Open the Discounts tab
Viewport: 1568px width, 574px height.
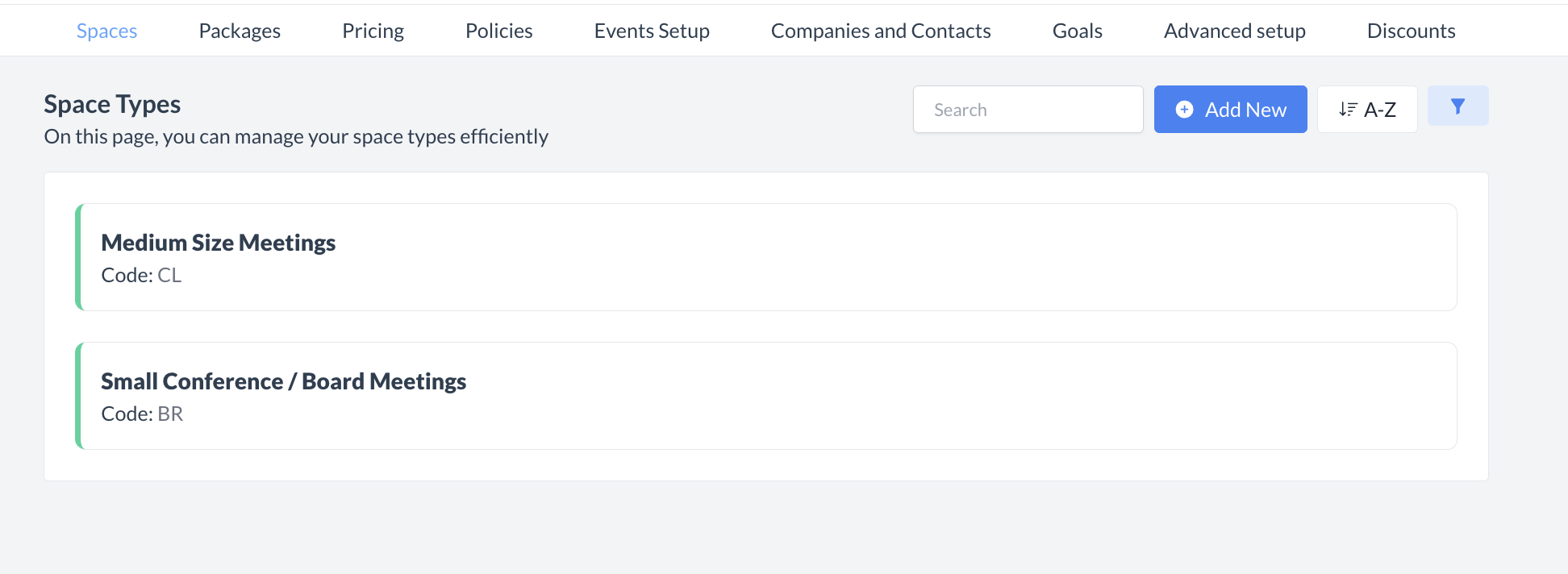coord(1411,31)
